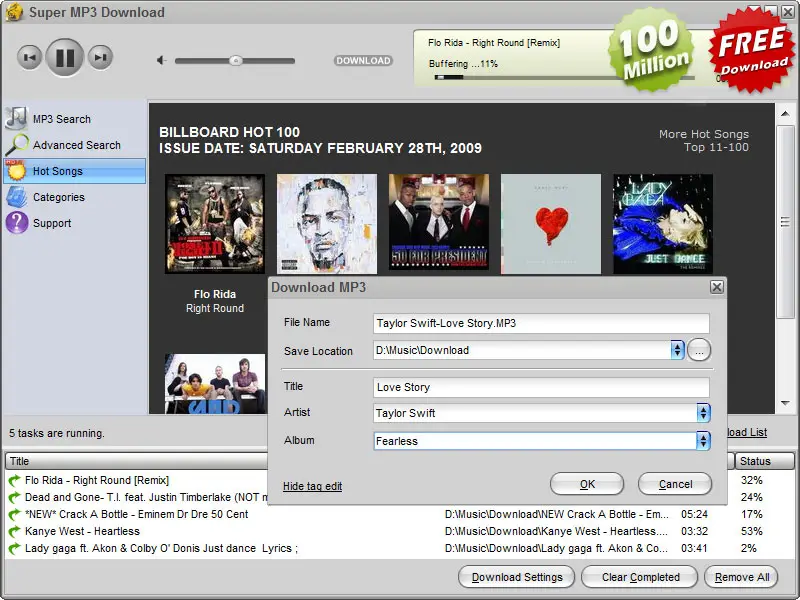Click the 53% status of Heartless
800x600 pixels.
[752, 531]
